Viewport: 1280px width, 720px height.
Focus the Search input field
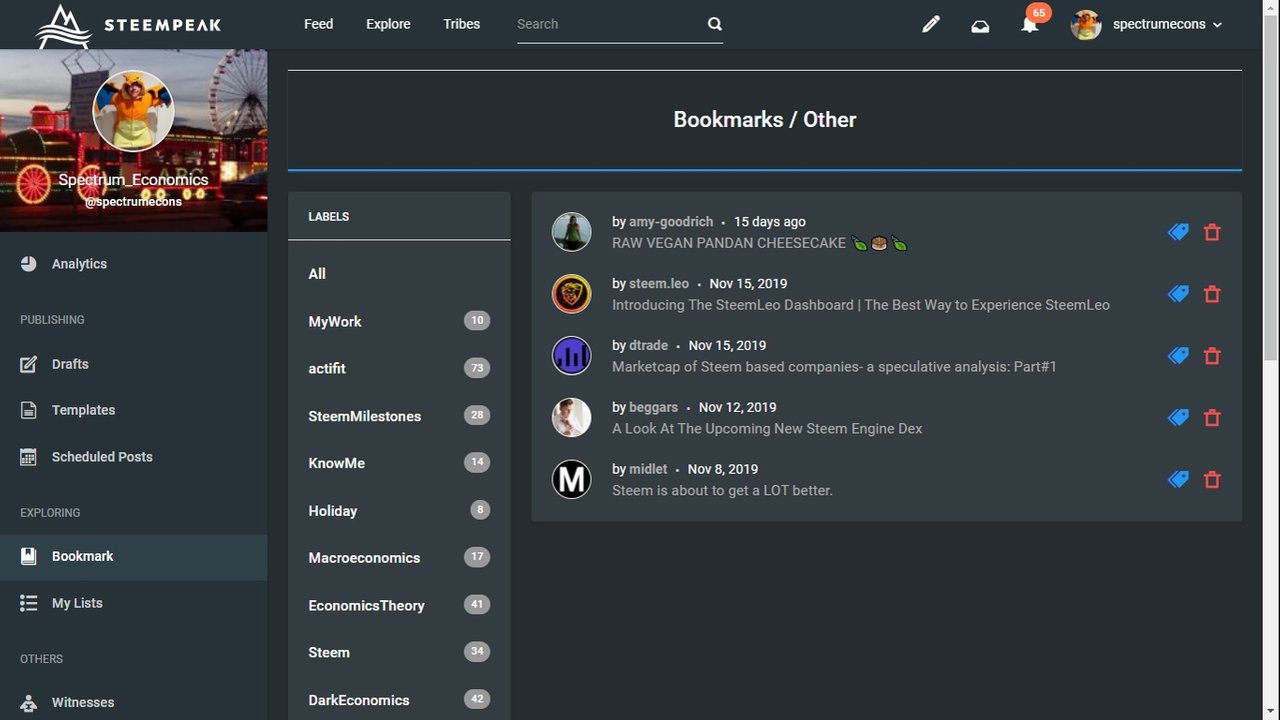[x=608, y=24]
